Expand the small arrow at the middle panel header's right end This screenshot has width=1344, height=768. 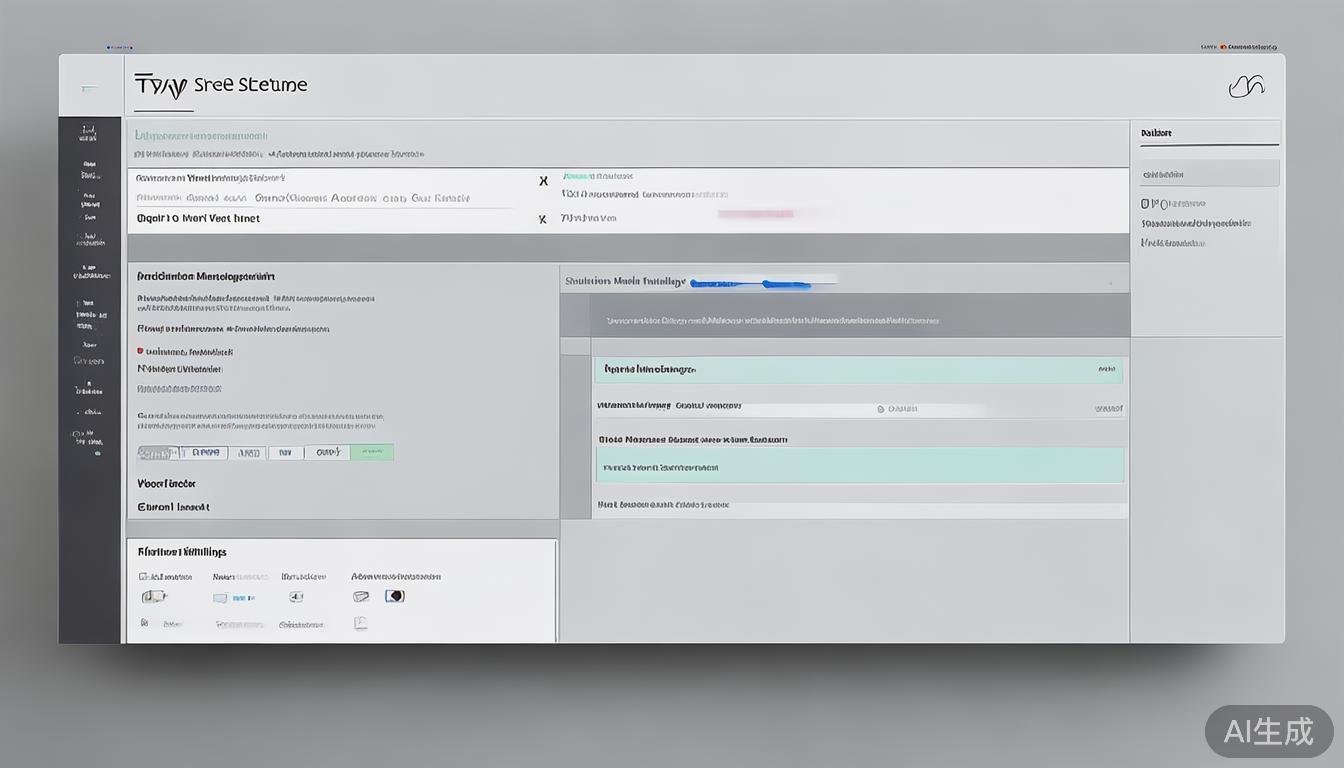(1109, 284)
